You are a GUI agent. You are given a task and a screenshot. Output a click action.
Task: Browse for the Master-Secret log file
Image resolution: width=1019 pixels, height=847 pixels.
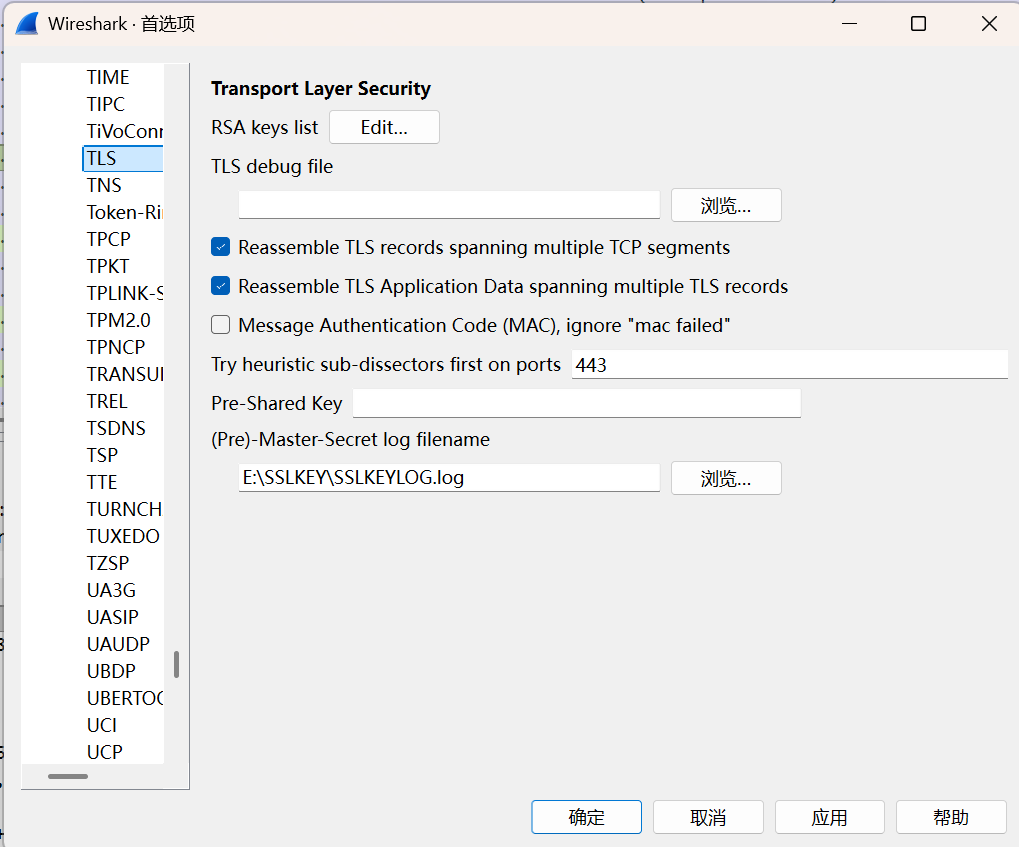click(726, 478)
